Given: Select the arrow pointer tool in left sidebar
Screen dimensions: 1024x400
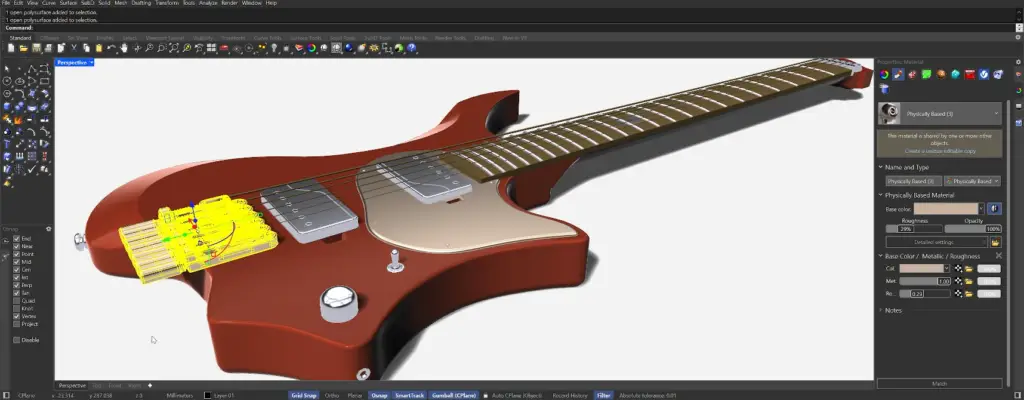Looking at the screenshot, I should (x=7, y=68).
